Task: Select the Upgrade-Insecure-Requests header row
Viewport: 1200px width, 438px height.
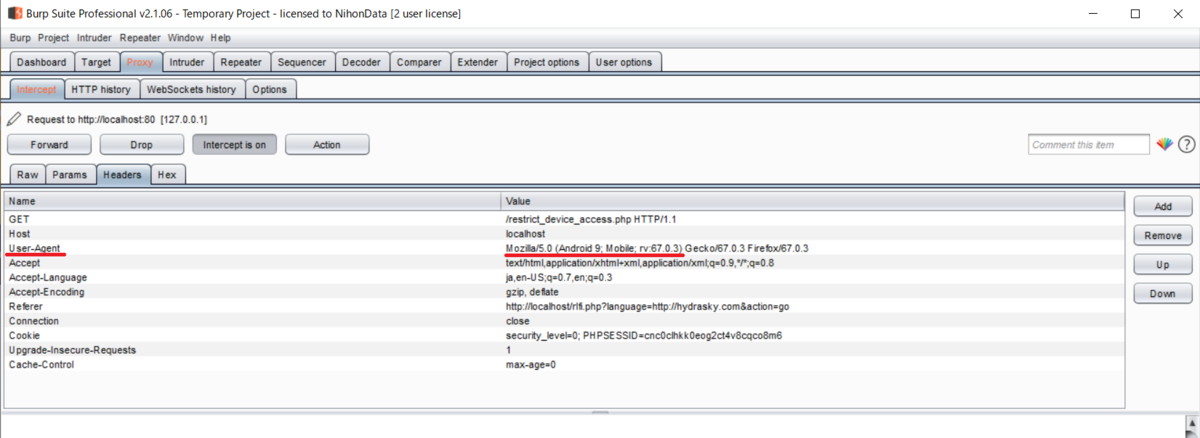Action: pos(563,350)
